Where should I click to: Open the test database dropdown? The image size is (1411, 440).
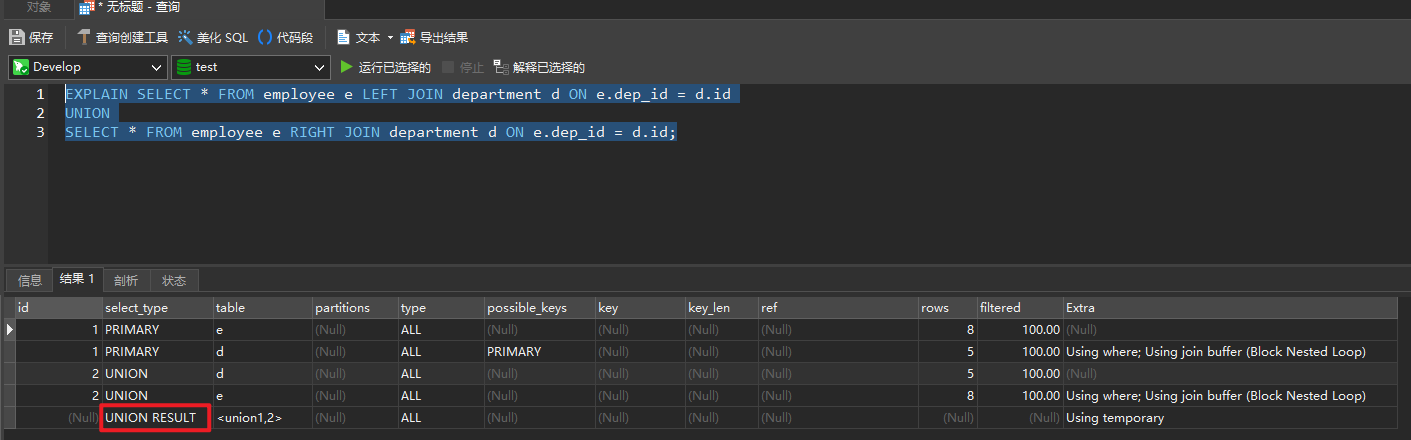tap(250, 68)
